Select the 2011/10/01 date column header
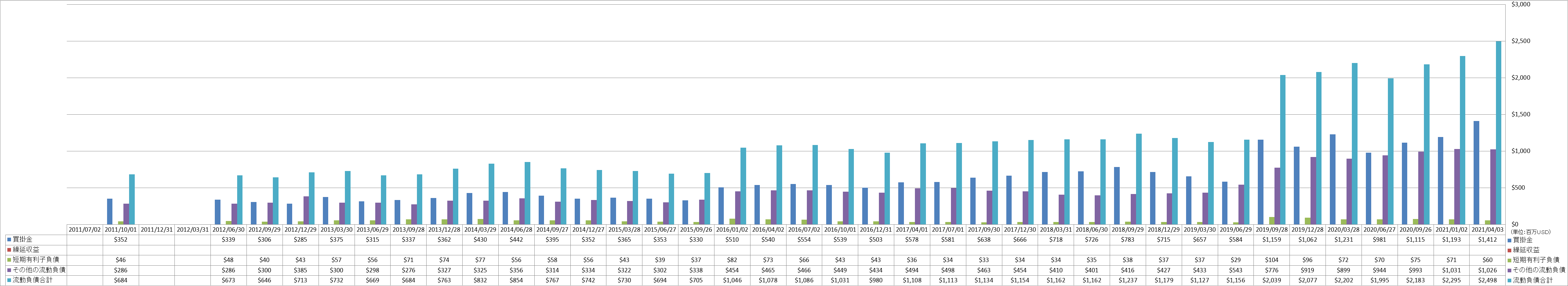 pyautogui.click(x=120, y=230)
